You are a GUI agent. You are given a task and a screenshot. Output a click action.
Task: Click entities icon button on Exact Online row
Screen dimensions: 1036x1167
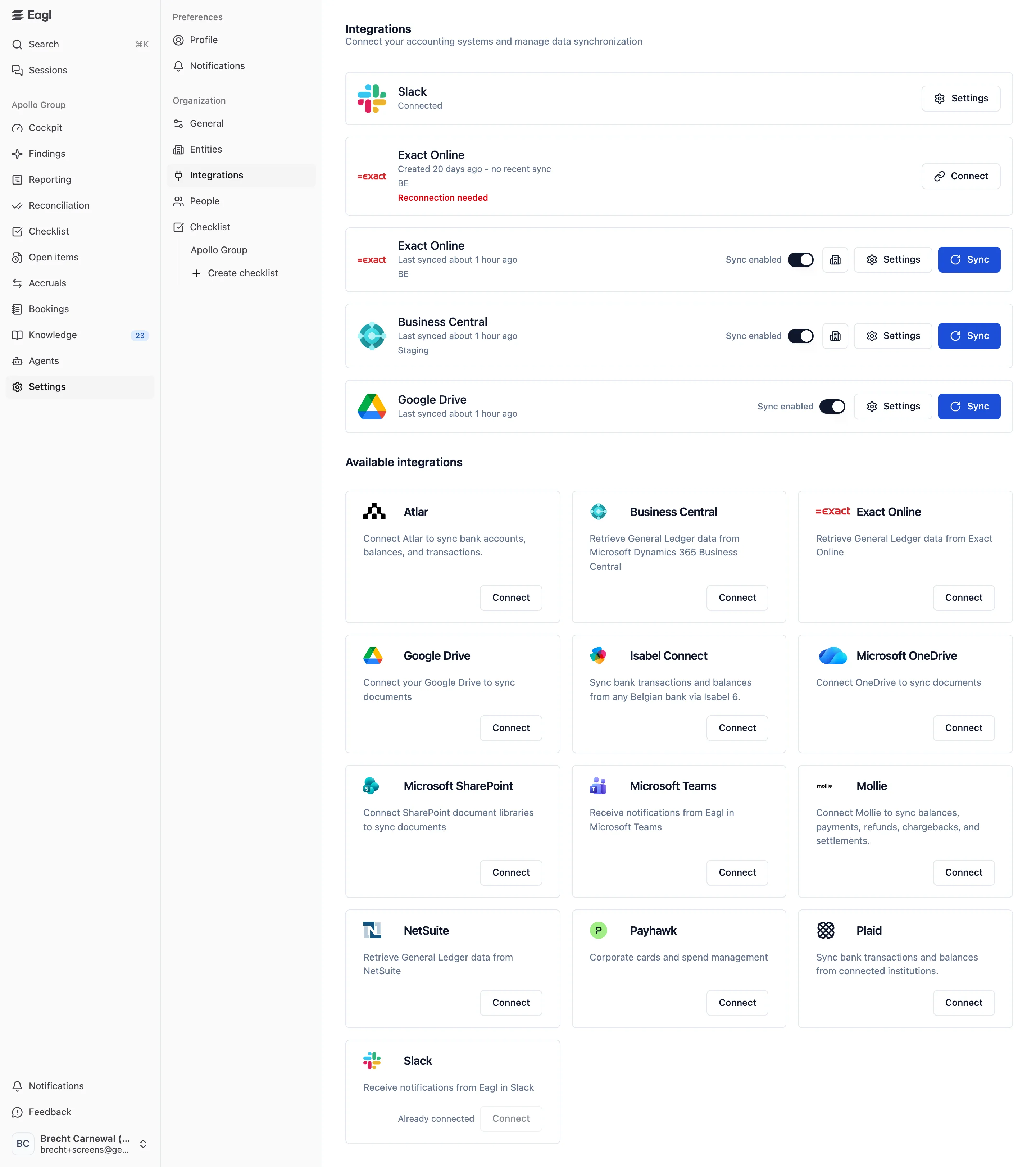click(835, 260)
